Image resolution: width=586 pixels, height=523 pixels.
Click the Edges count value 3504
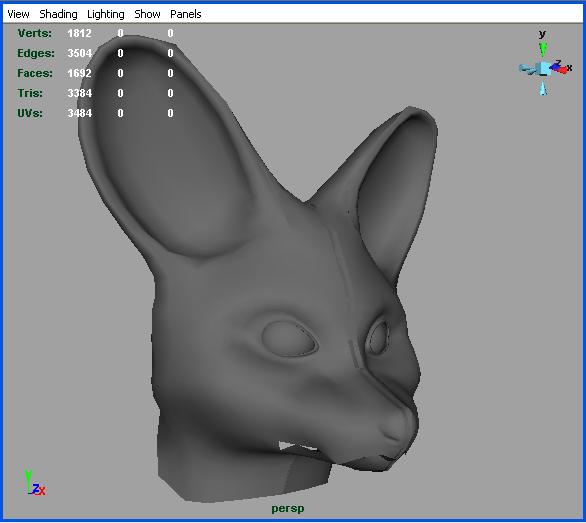click(x=80, y=53)
